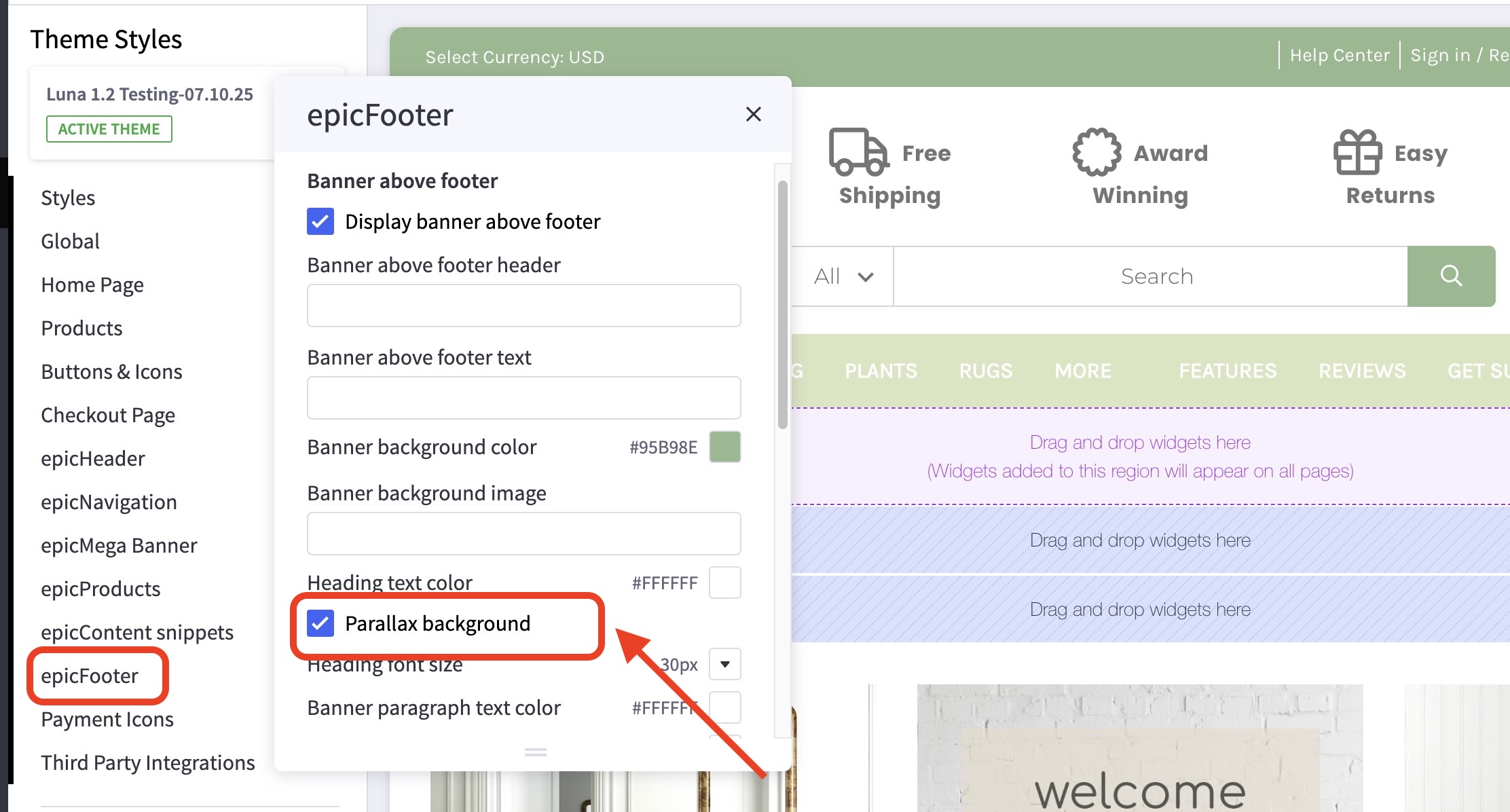Image resolution: width=1510 pixels, height=812 pixels.
Task: Click the green Banner background color swatch
Action: [x=724, y=447]
